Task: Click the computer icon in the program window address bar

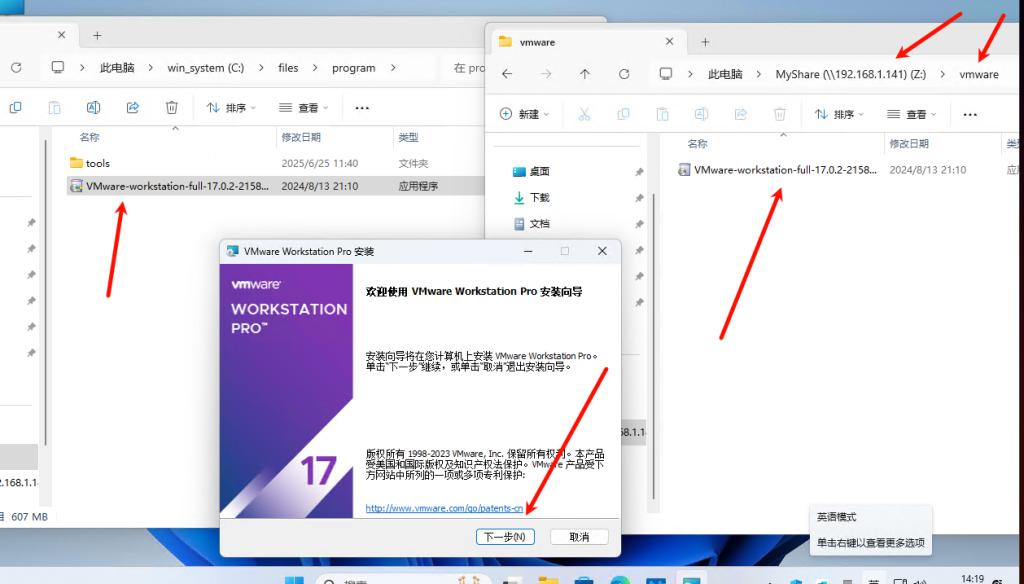Action: click(57, 68)
